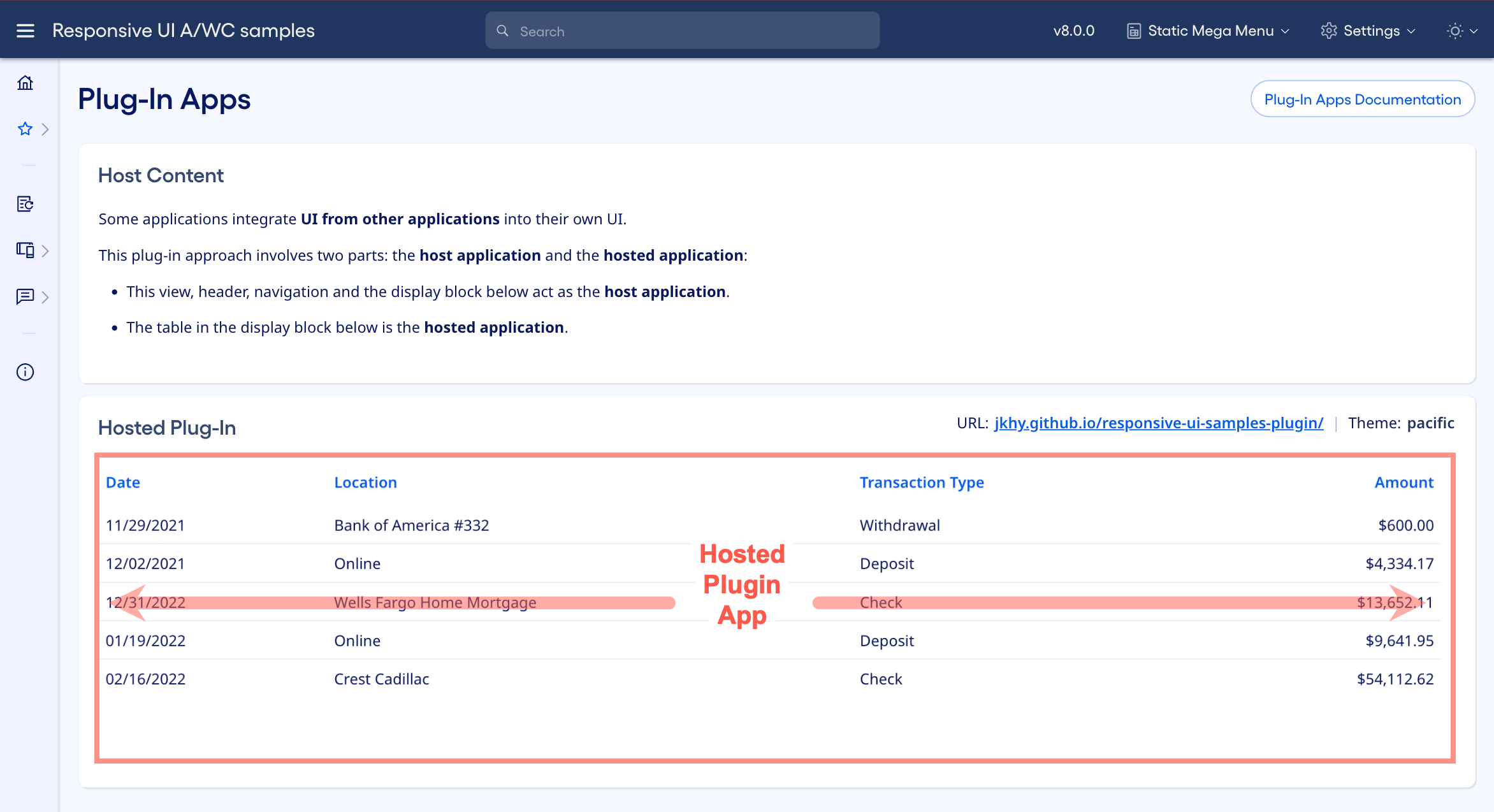Expand the Favorites chevron in the sidebar
Viewport: 1494px width, 812px height.
[x=45, y=129]
